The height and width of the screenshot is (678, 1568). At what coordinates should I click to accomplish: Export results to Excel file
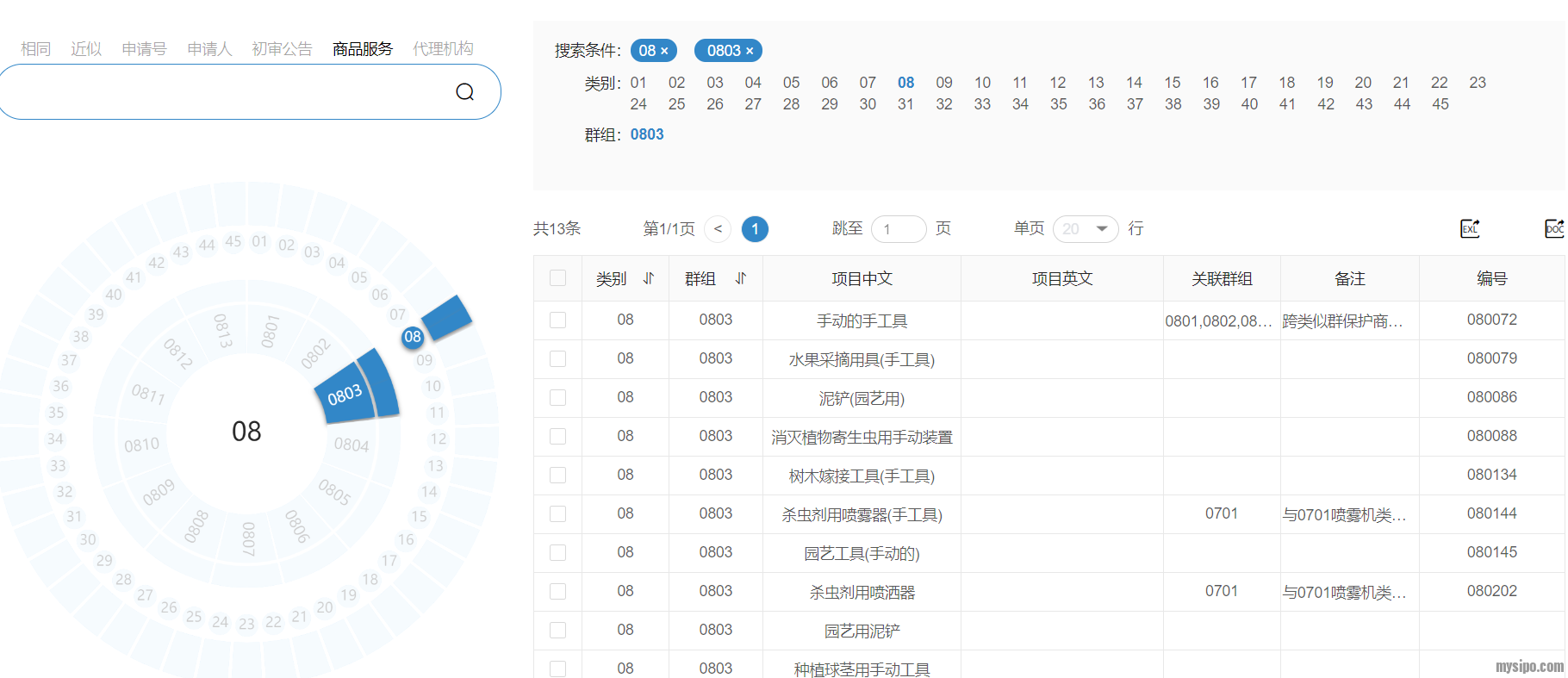click(x=1470, y=228)
